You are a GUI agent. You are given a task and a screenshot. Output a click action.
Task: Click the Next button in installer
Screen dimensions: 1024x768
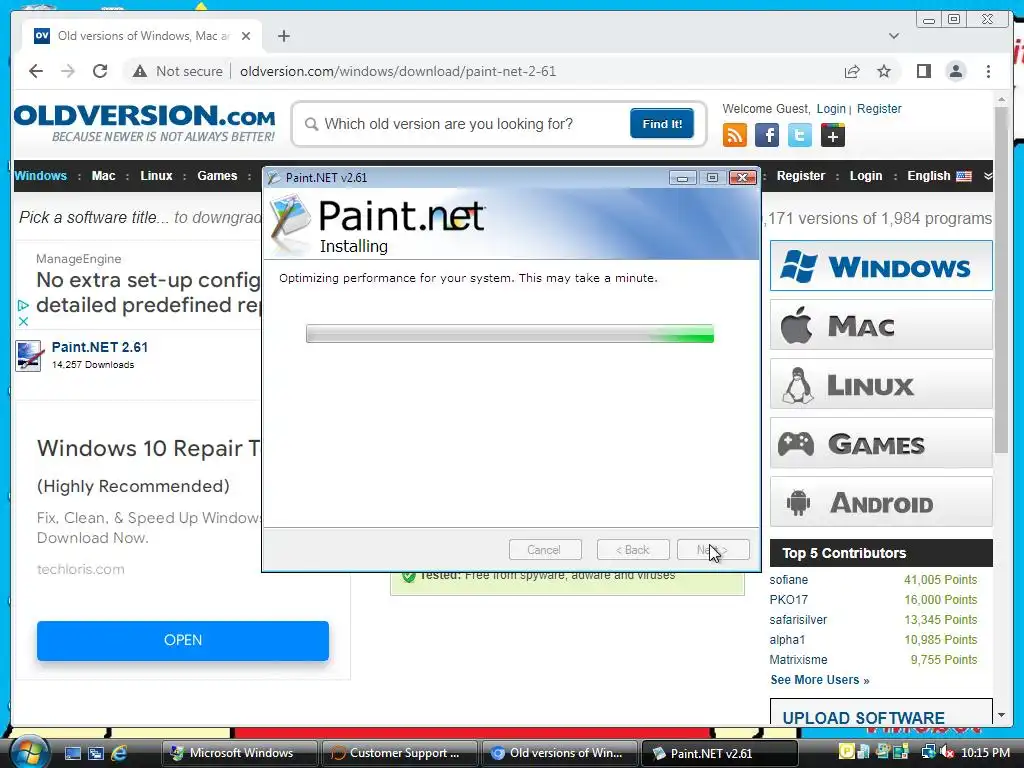pos(713,550)
